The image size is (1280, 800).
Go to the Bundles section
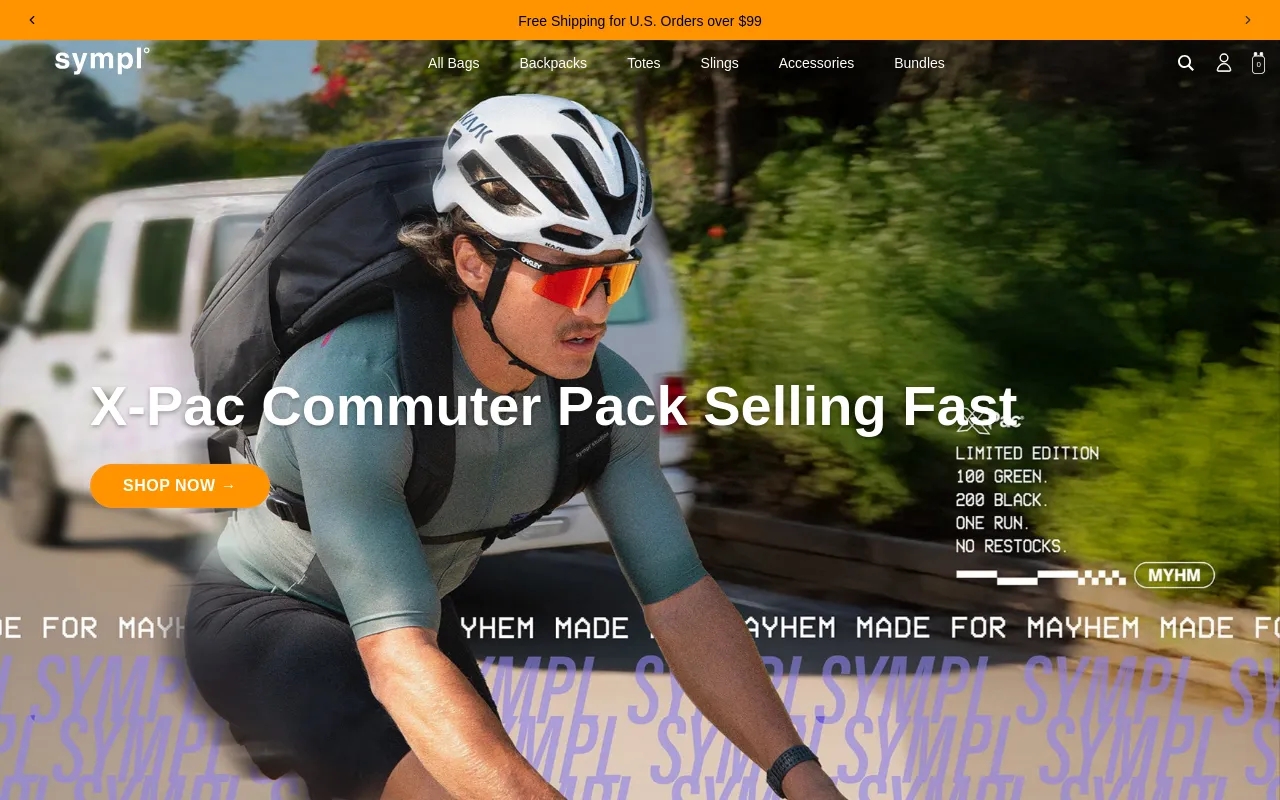[919, 63]
